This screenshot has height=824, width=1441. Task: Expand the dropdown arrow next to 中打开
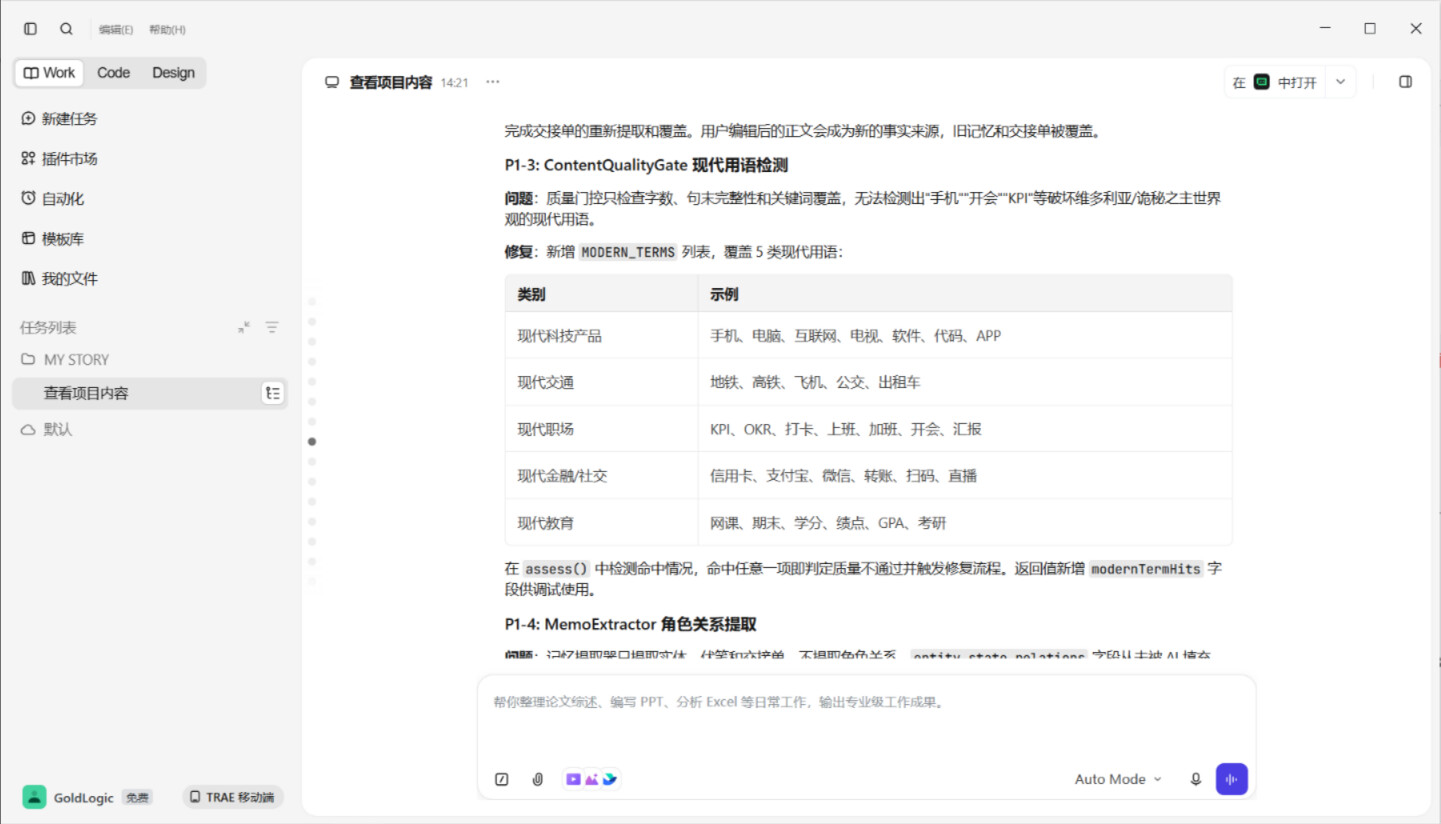click(1341, 82)
